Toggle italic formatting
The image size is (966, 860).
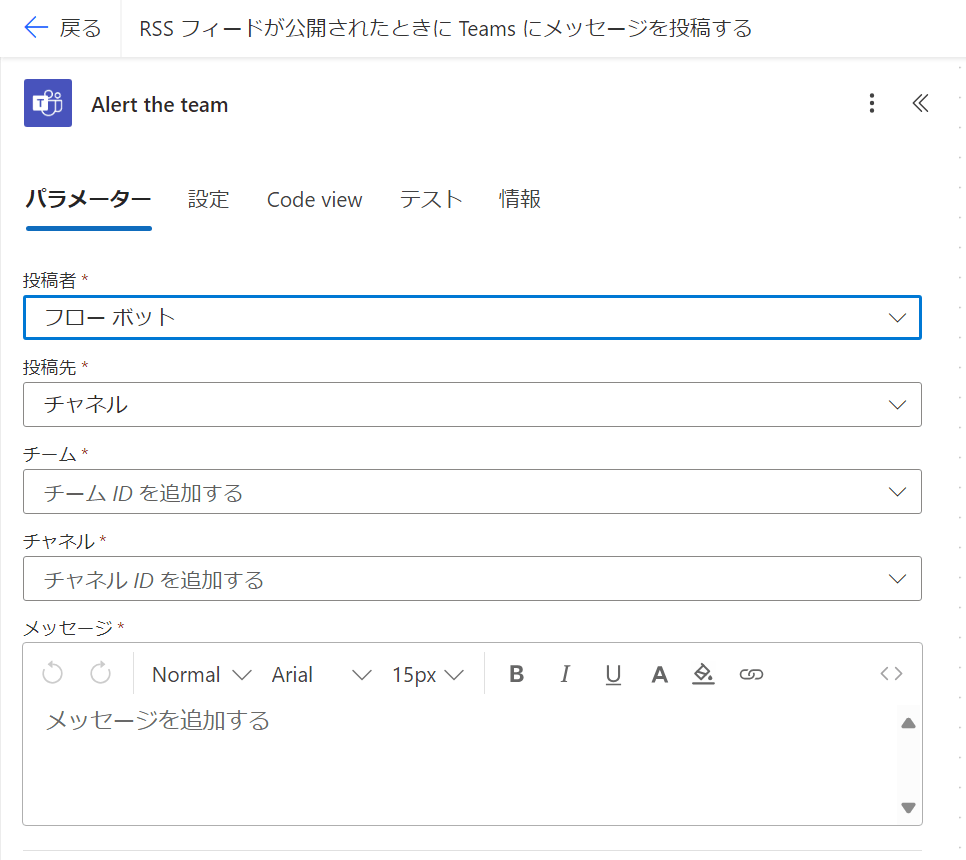[564, 674]
